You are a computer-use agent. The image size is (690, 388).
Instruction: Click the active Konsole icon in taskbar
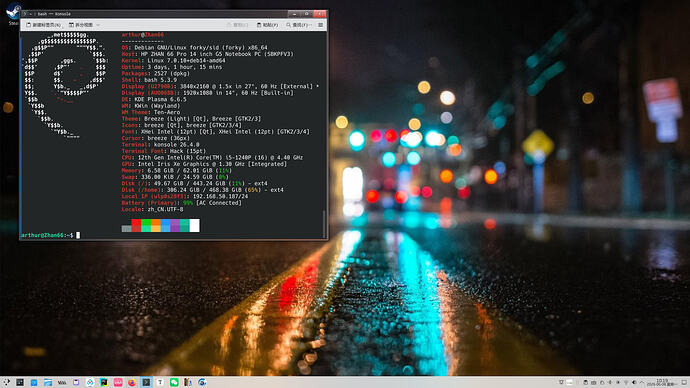(x=146, y=382)
